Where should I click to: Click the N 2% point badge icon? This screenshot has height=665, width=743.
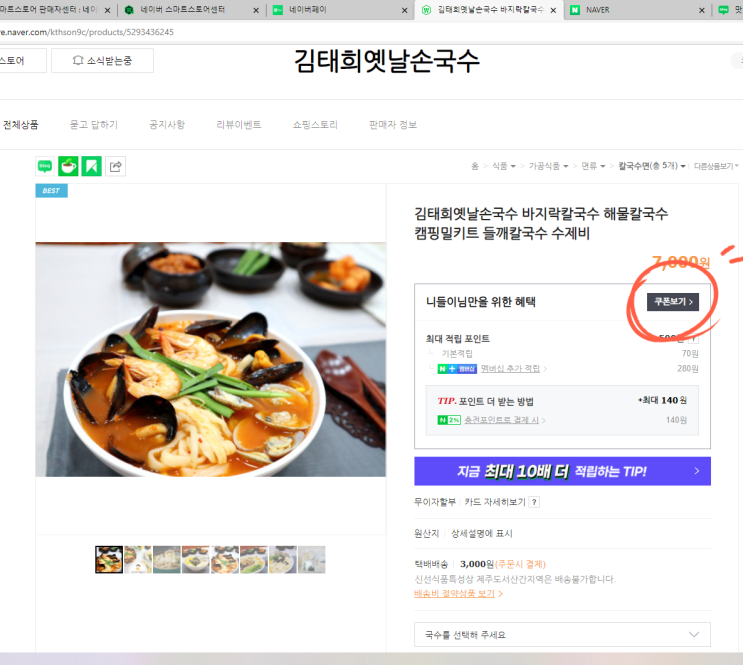click(449, 420)
